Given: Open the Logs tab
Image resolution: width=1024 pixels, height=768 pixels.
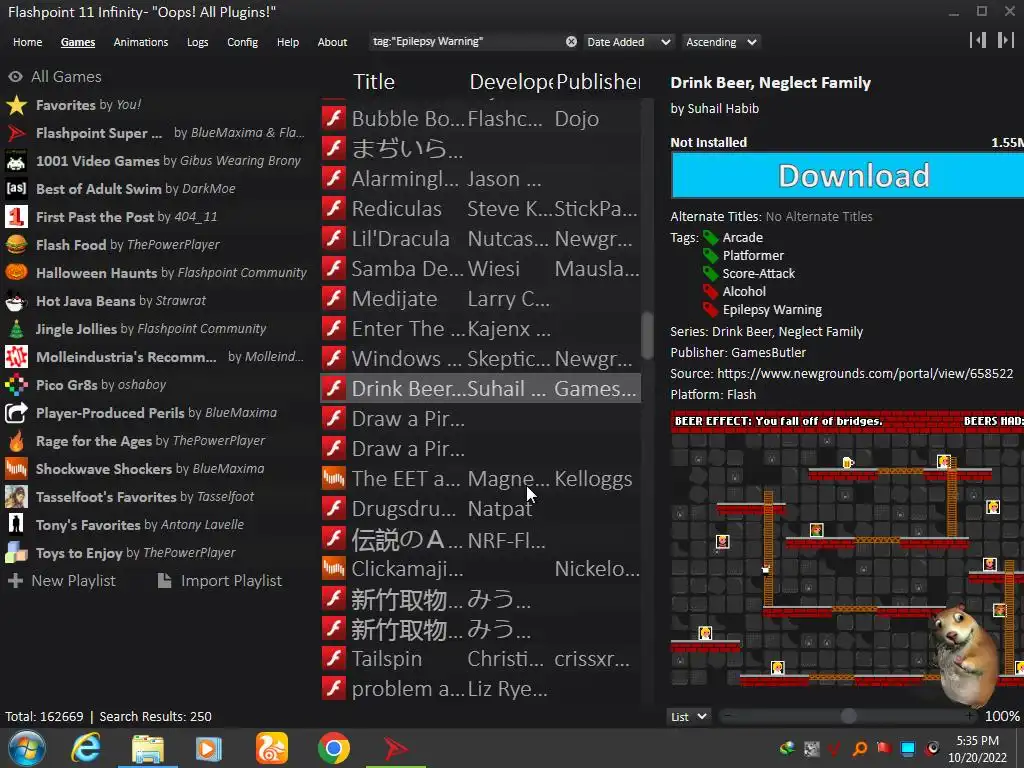Looking at the screenshot, I should click(x=197, y=42).
